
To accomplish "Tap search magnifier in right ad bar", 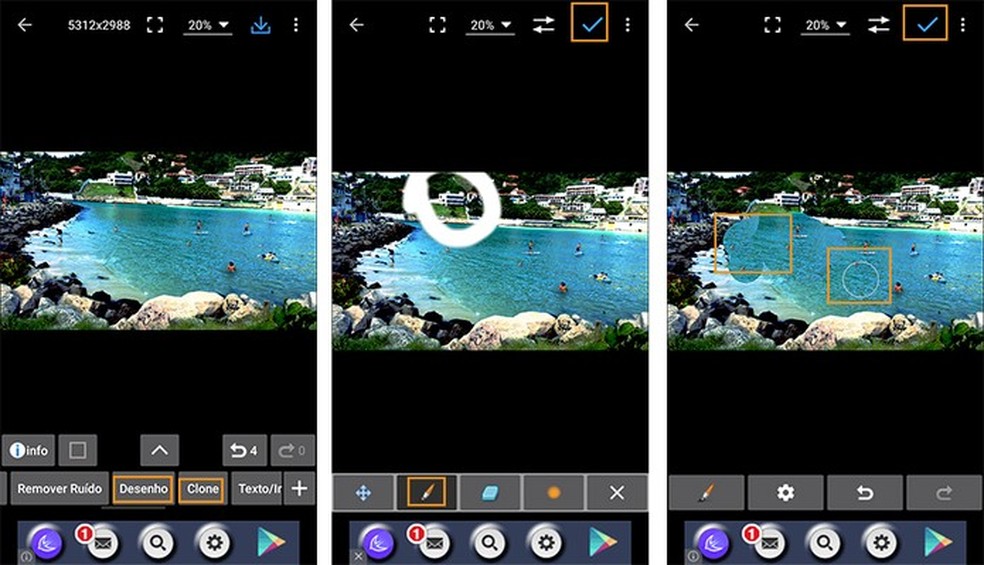I will [825, 542].
